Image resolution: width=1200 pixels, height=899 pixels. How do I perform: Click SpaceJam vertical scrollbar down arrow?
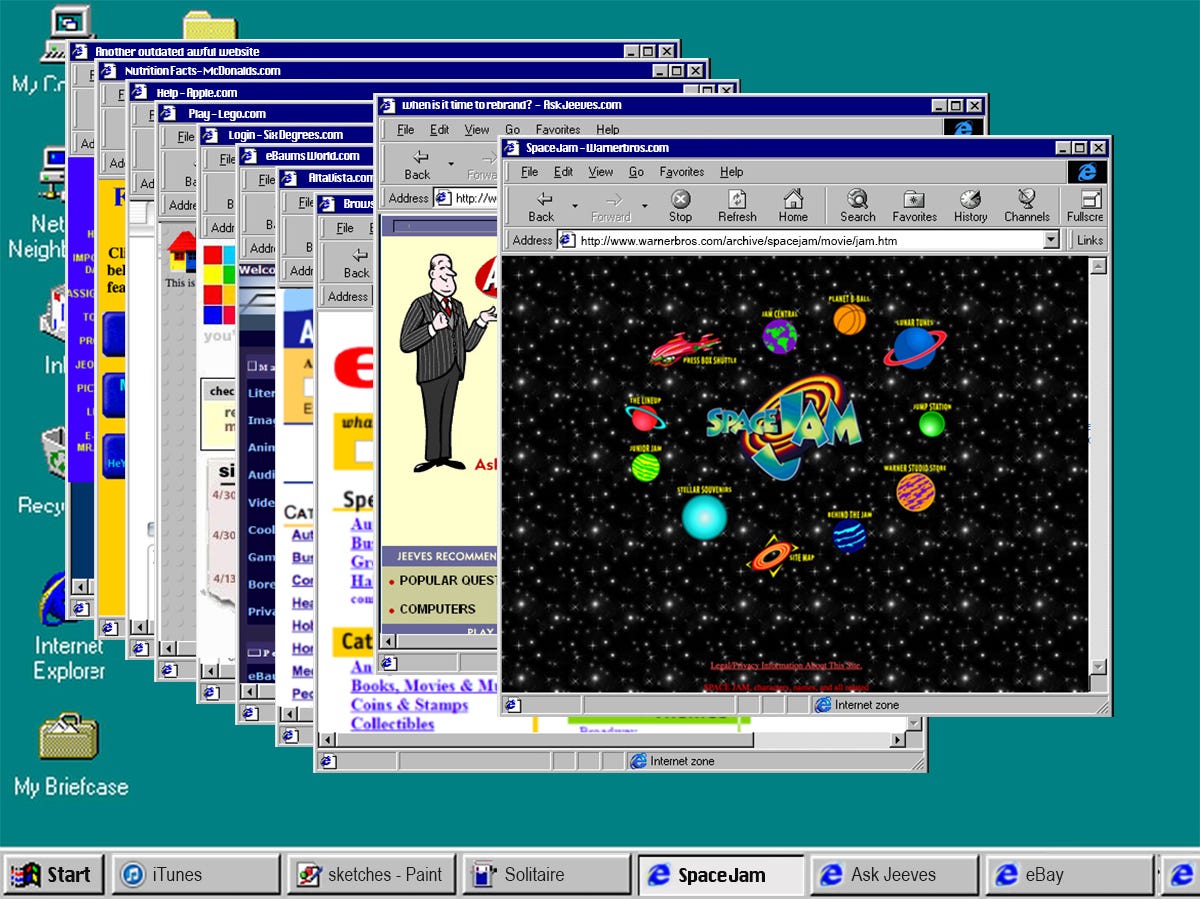pyautogui.click(x=1098, y=667)
